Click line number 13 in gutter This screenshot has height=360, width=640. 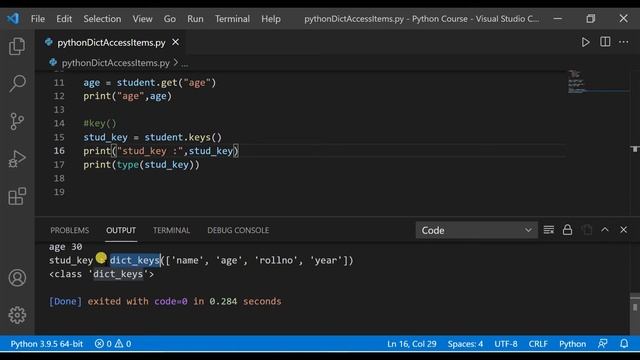click(x=59, y=110)
